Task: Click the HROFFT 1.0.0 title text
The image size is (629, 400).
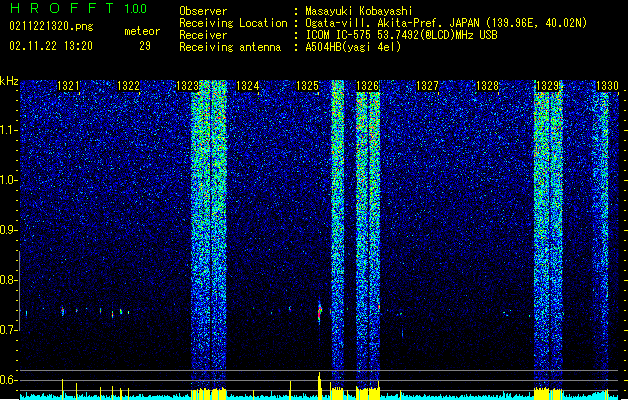Action: [78, 8]
